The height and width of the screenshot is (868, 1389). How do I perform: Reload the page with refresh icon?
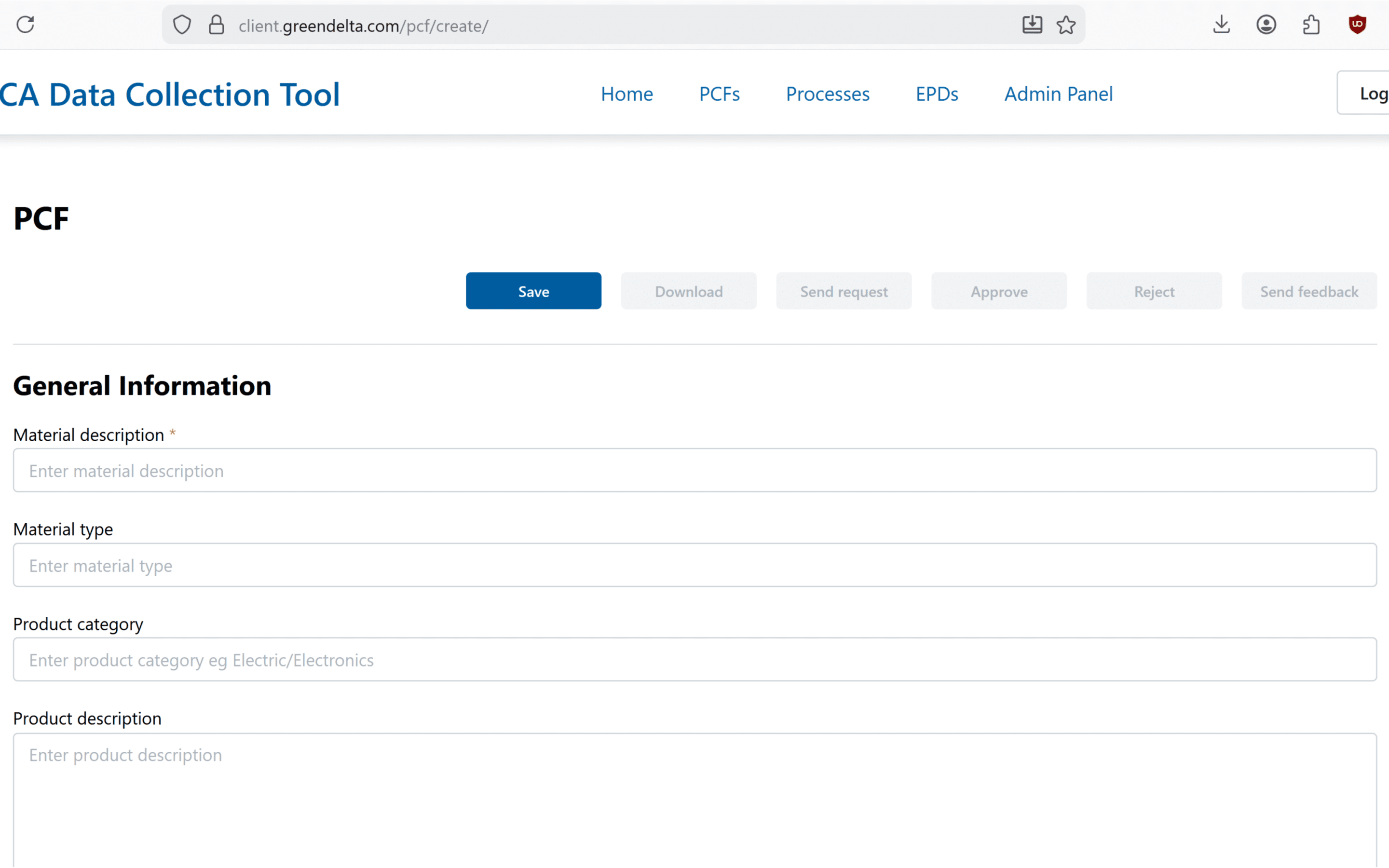click(25, 25)
